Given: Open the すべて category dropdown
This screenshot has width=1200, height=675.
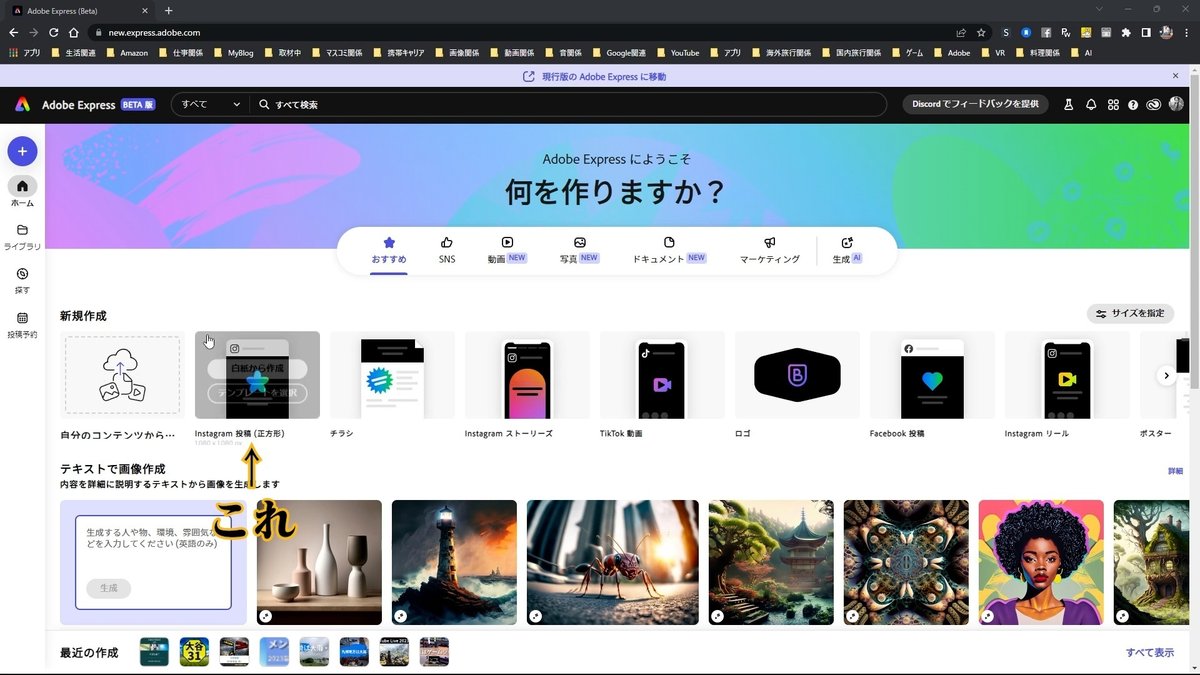Looking at the screenshot, I should point(210,104).
